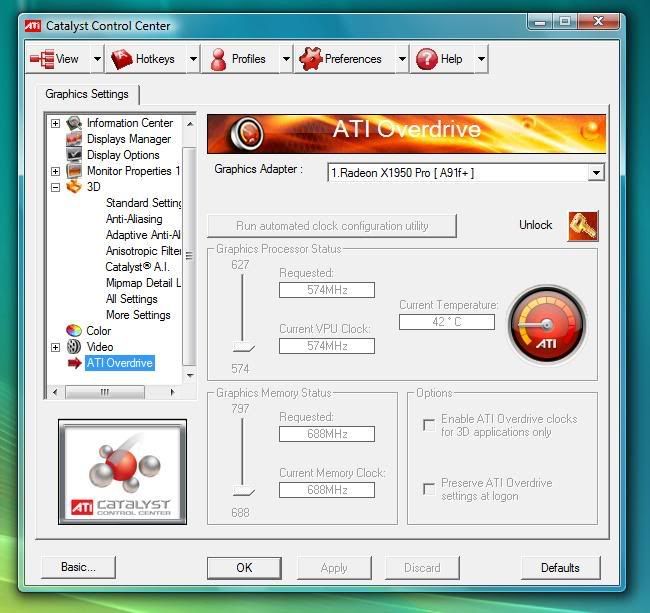Select ATI Overdrive in the tree
This screenshot has height=613, width=650.
pos(120,363)
